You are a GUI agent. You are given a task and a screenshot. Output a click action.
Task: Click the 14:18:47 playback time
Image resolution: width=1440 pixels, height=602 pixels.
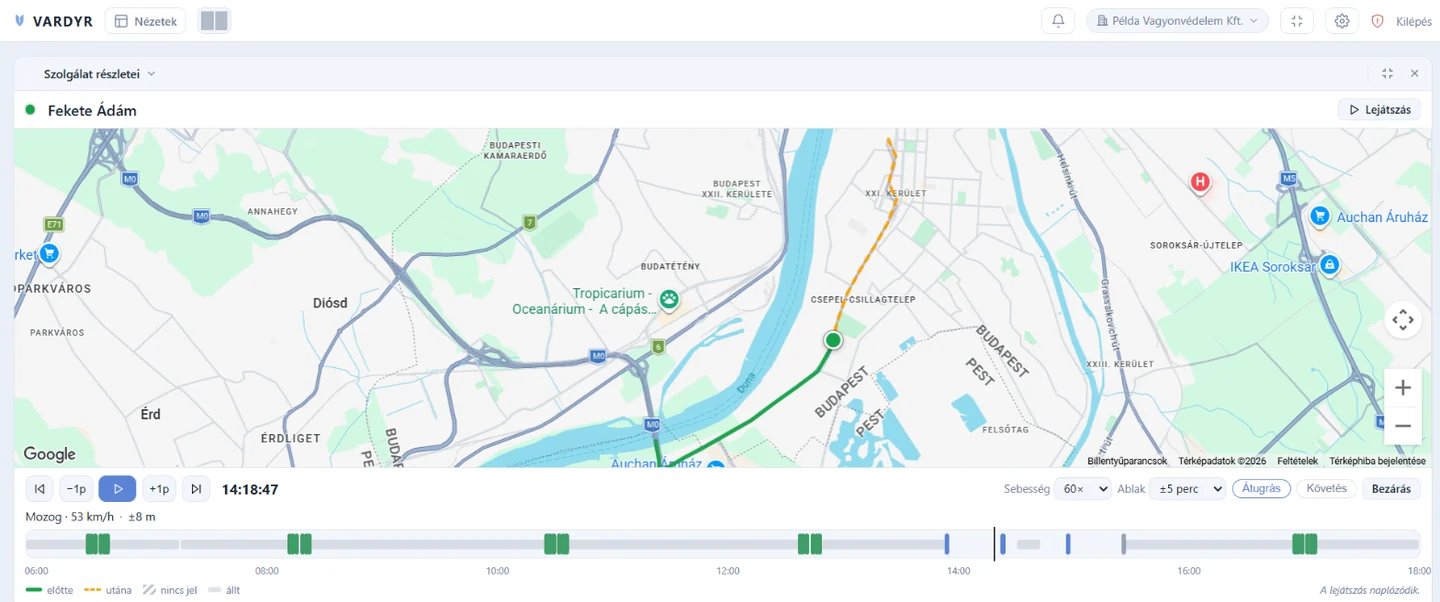(250, 489)
